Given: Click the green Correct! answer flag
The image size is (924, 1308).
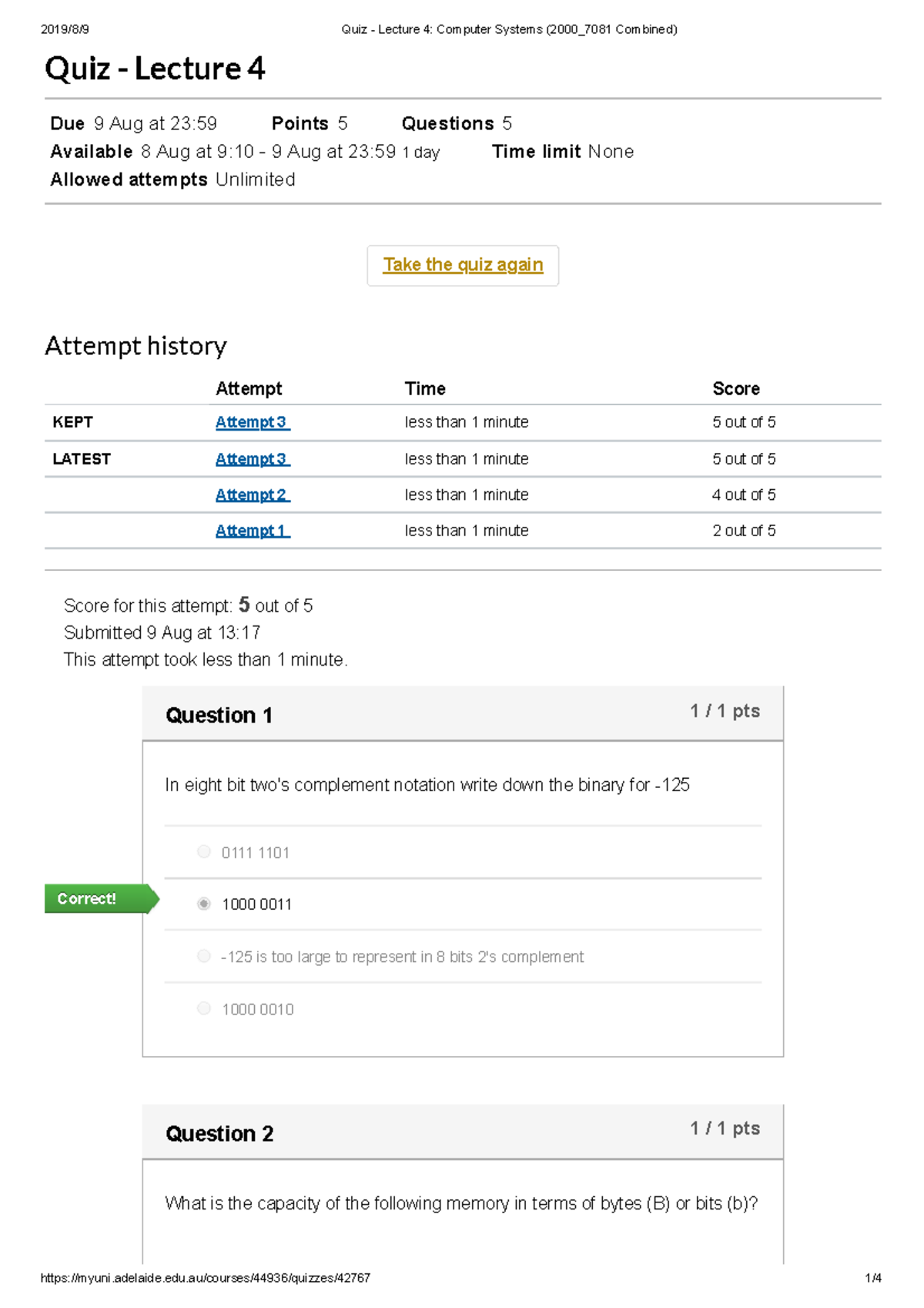Looking at the screenshot, I should (102, 899).
